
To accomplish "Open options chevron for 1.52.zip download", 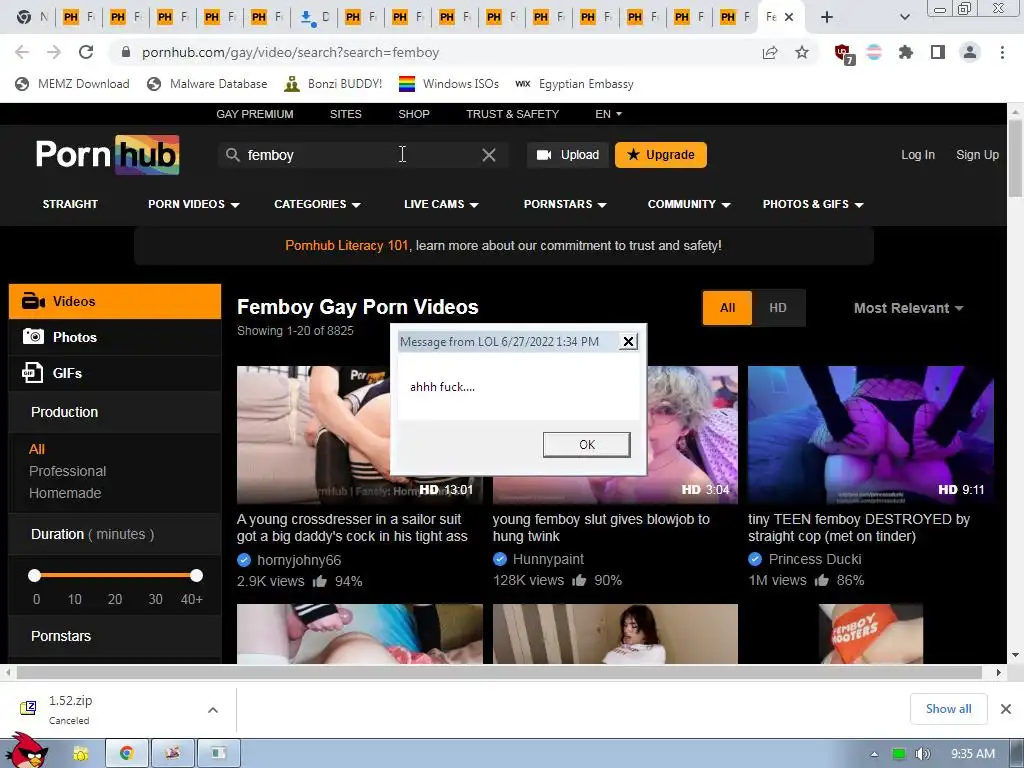I will point(213,709).
